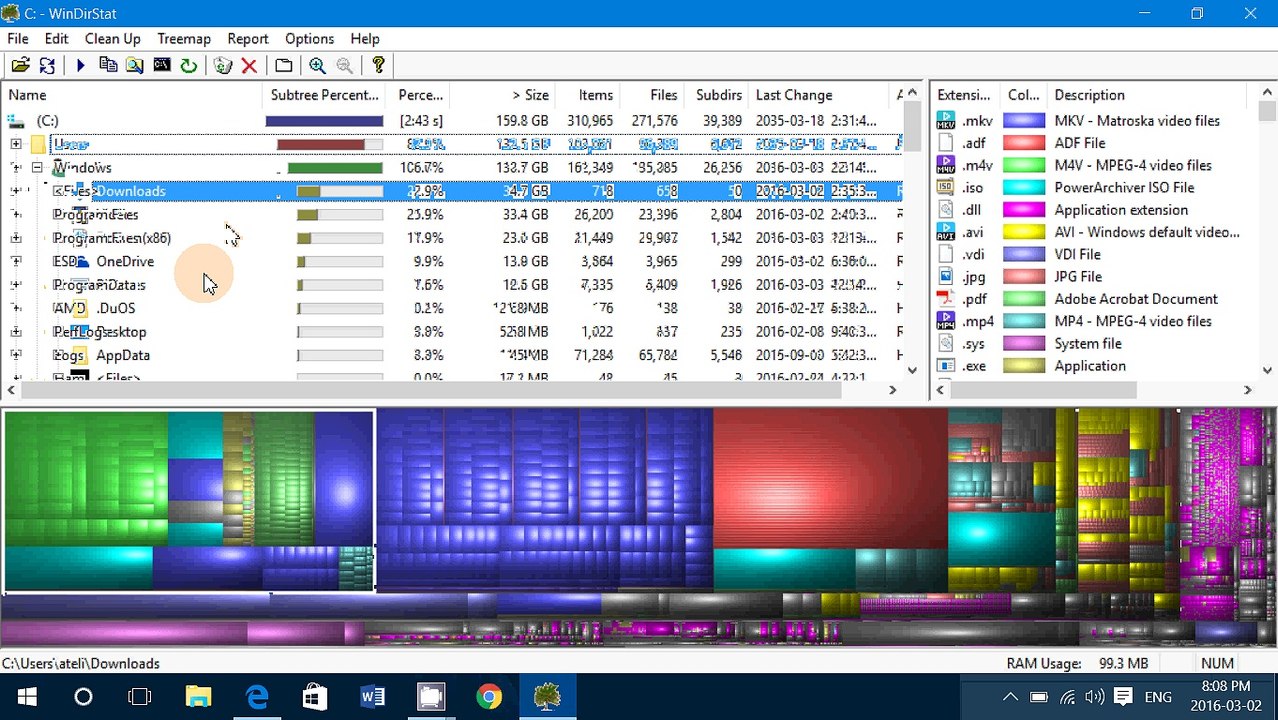The width and height of the screenshot is (1278, 720).
Task: Click the .iso file type icon
Action: (945, 187)
